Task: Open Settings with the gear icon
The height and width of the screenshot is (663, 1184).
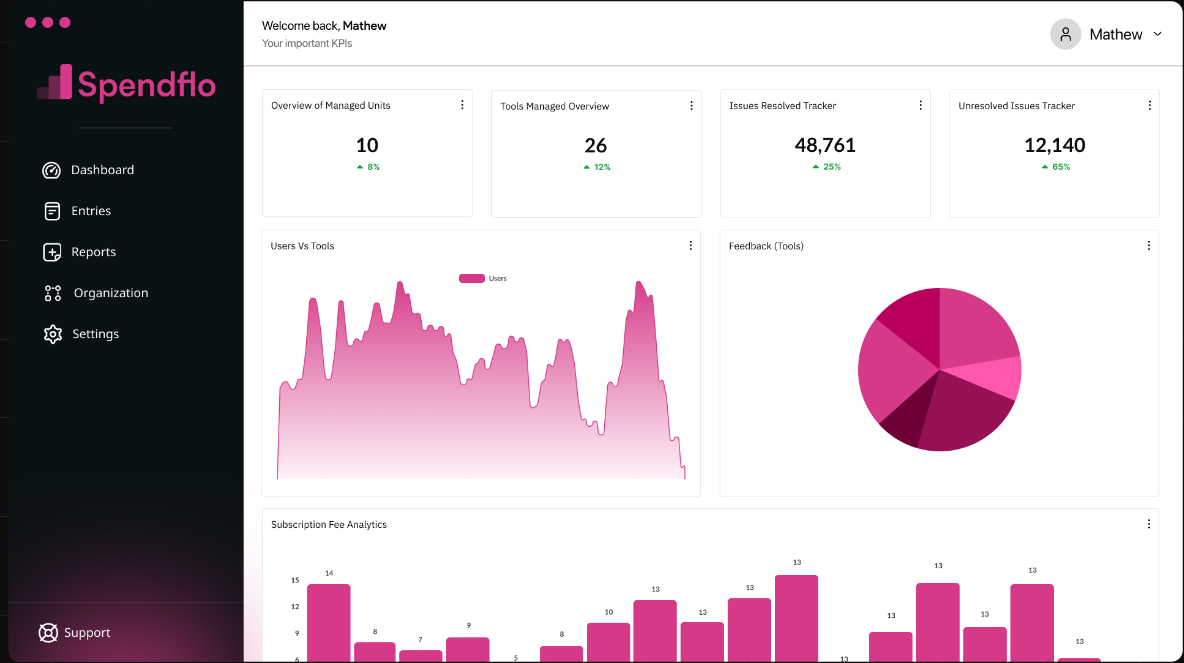Action: click(x=52, y=334)
